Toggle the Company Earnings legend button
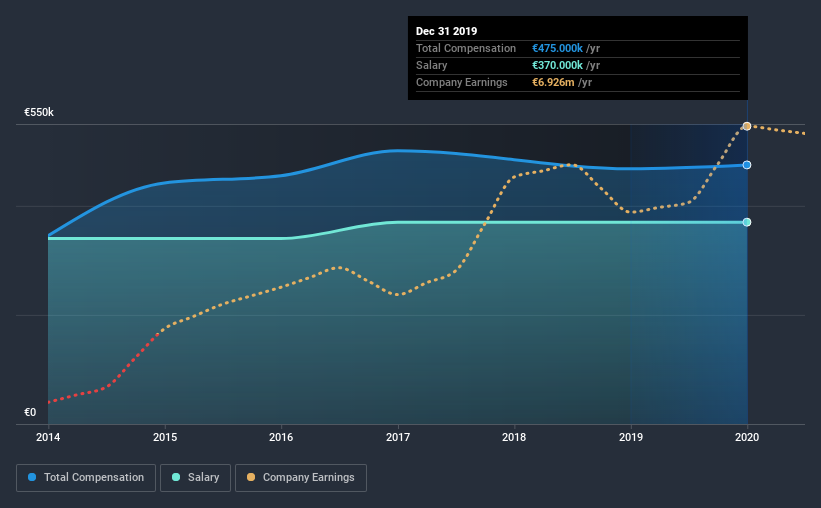The image size is (821, 508). (x=301, y=478)
